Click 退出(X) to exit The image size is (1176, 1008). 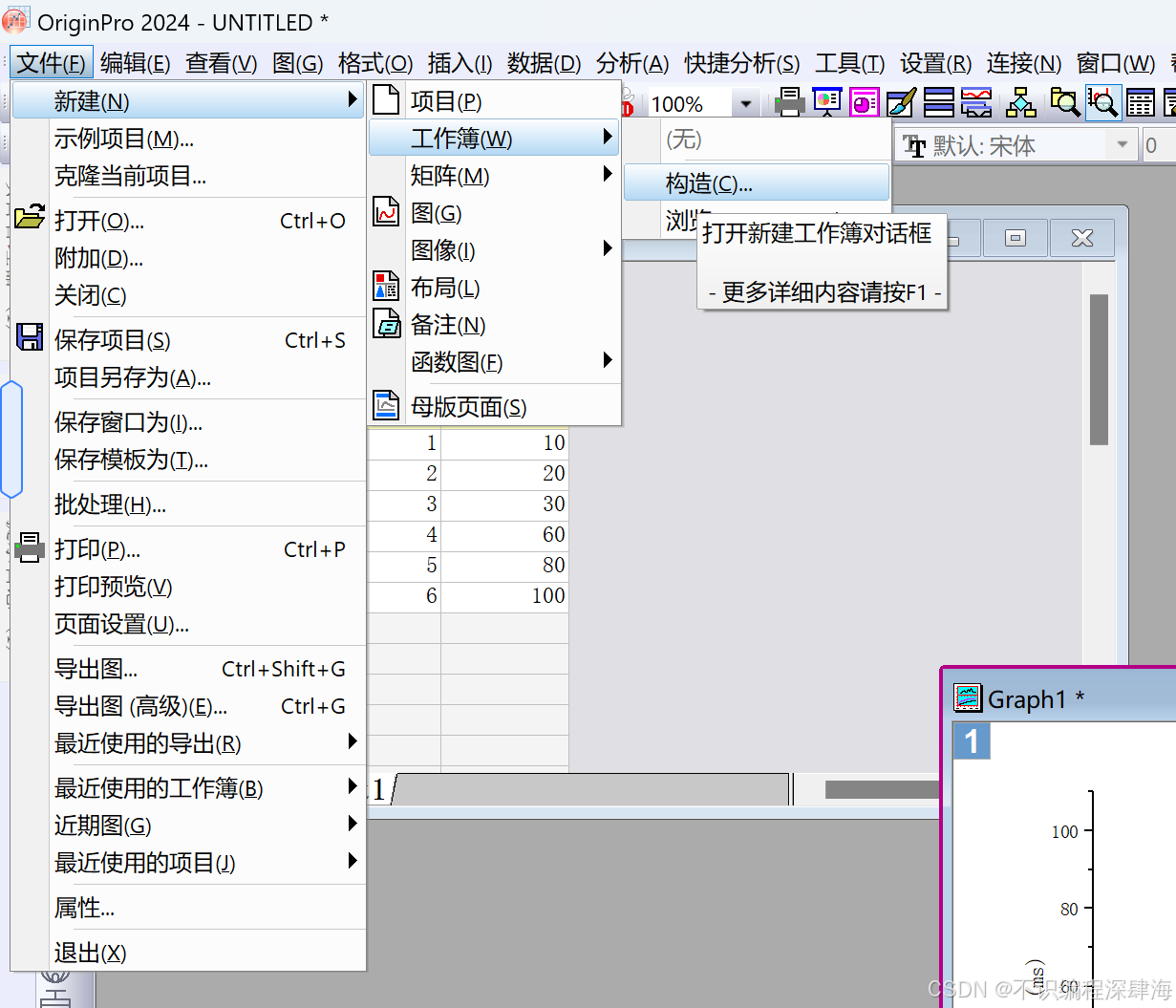(x=188, y=953)
